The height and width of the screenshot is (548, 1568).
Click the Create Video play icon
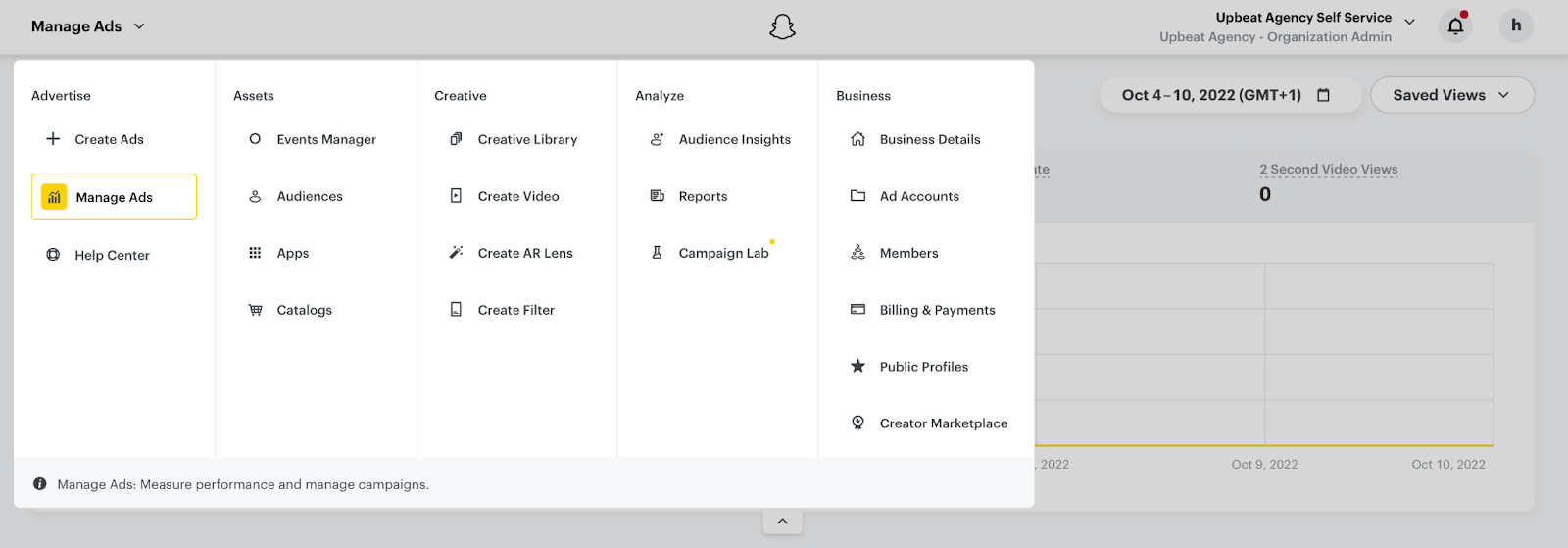[x=456, y=196]
